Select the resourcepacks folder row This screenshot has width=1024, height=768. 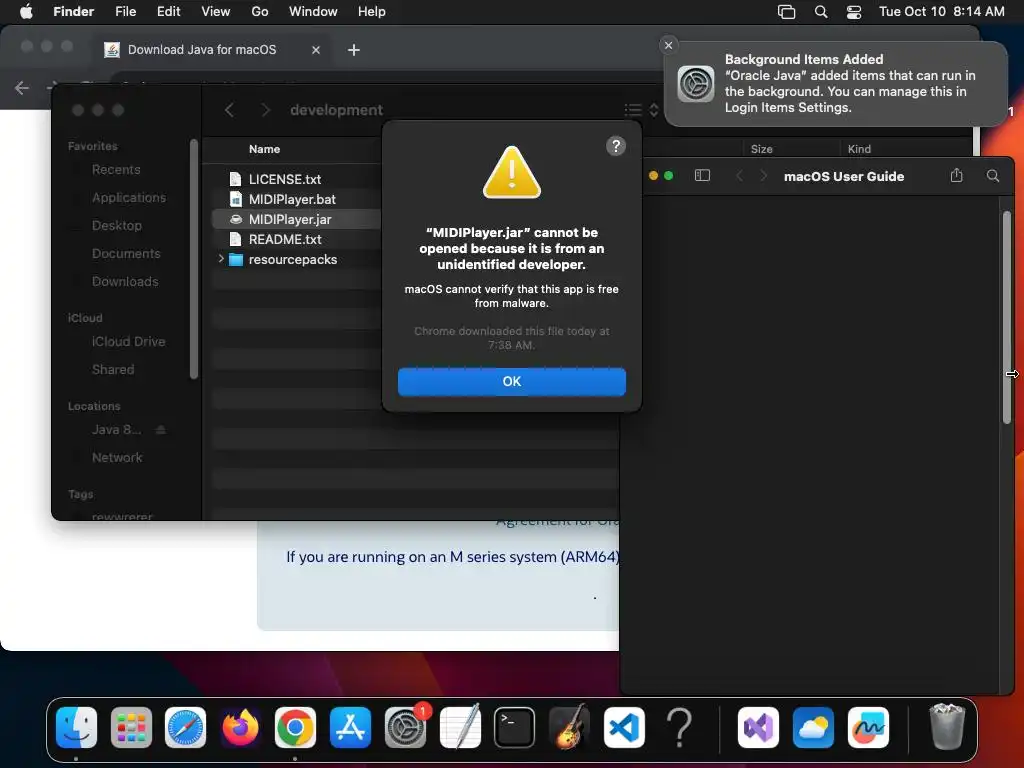(293, 259)
